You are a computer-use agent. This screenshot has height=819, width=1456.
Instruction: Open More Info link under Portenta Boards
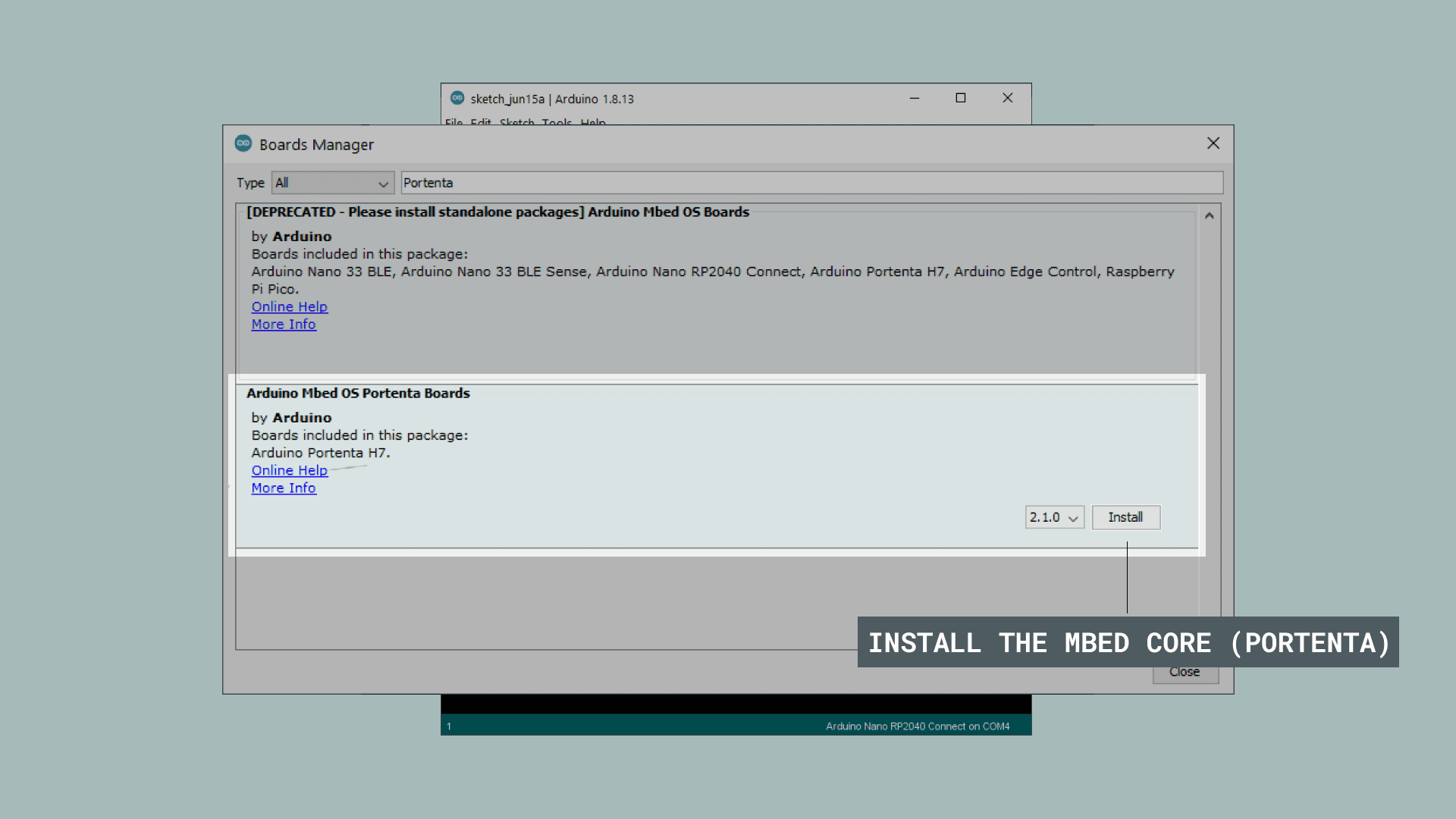(x=284, y=488)
